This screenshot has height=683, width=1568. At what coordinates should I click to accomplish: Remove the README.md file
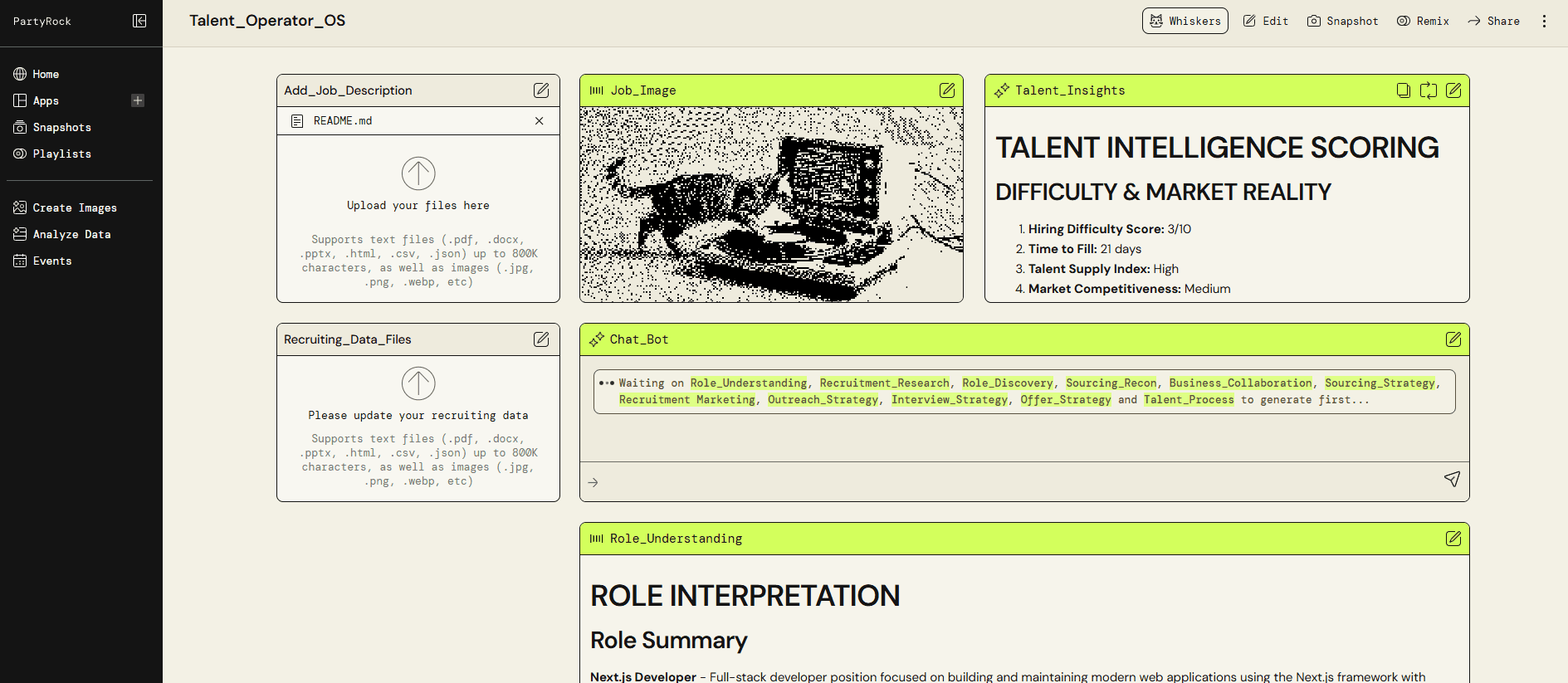(x=540, y=120)
